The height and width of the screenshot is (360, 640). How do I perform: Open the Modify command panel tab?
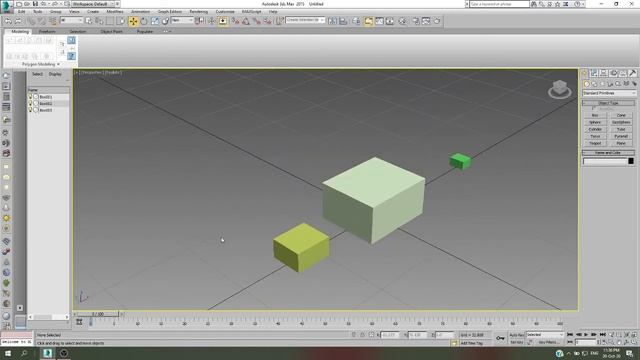click(x=594, y=73)
